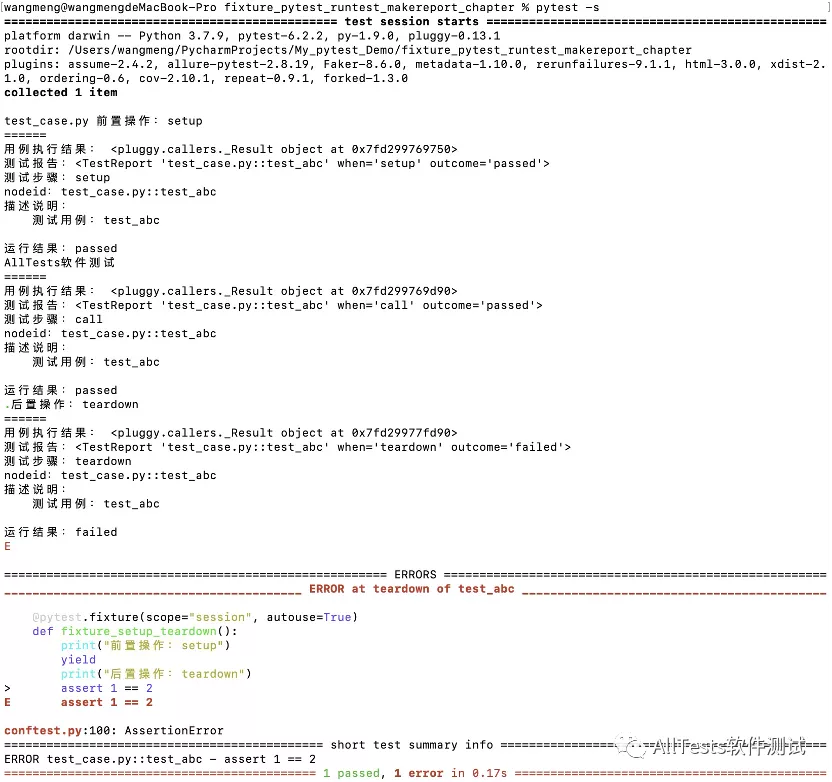Click the 'ERROR test_case.py::test_abc' summary line
The height and width of the screenshot is (782, 832).
point(160,759)
